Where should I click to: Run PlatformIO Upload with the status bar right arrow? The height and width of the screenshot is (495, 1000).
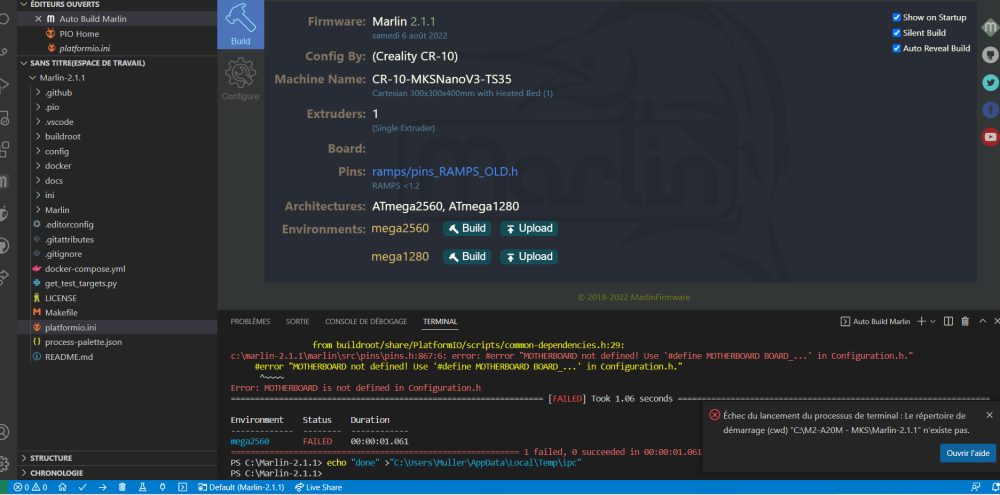click(x=102, y=487)
